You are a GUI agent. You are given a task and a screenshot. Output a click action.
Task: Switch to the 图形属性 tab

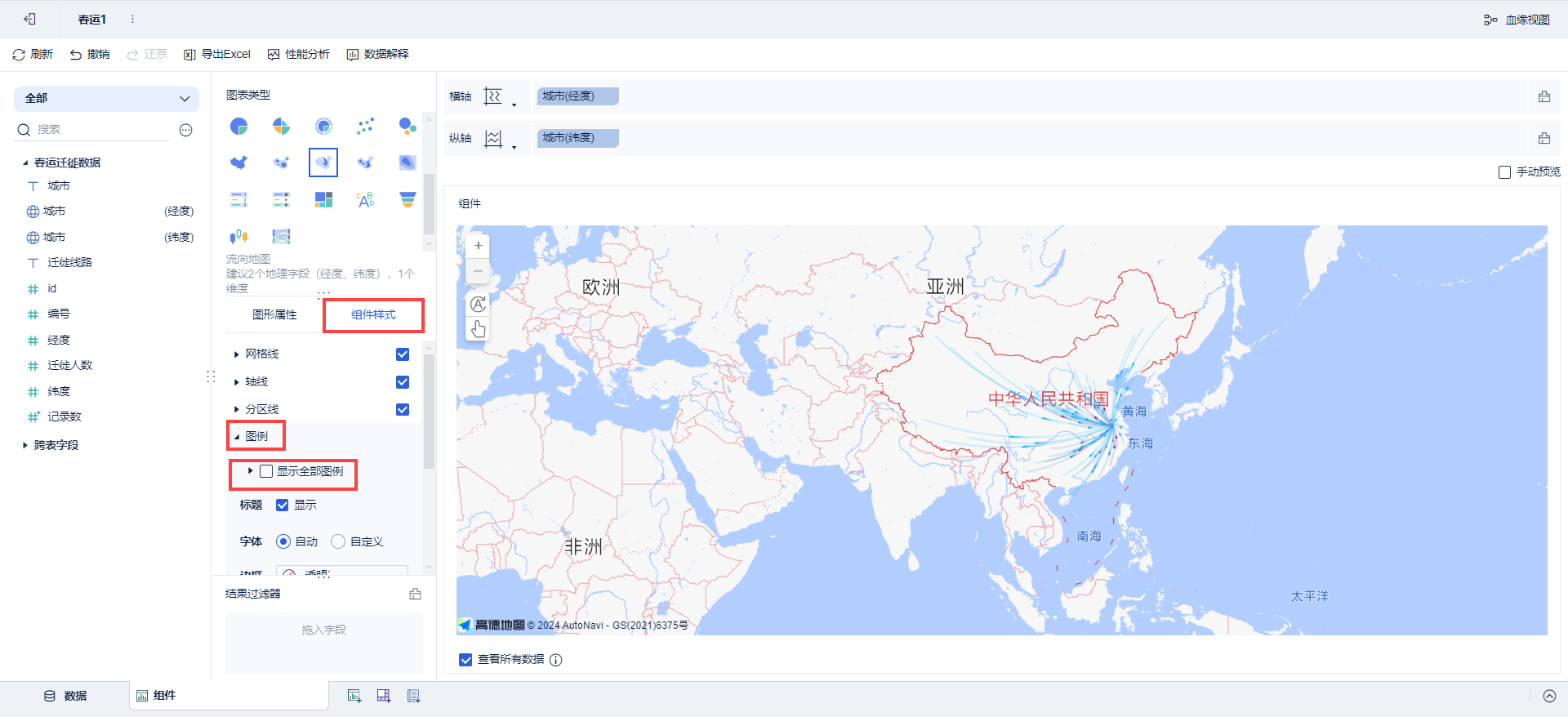click(274, 315)
